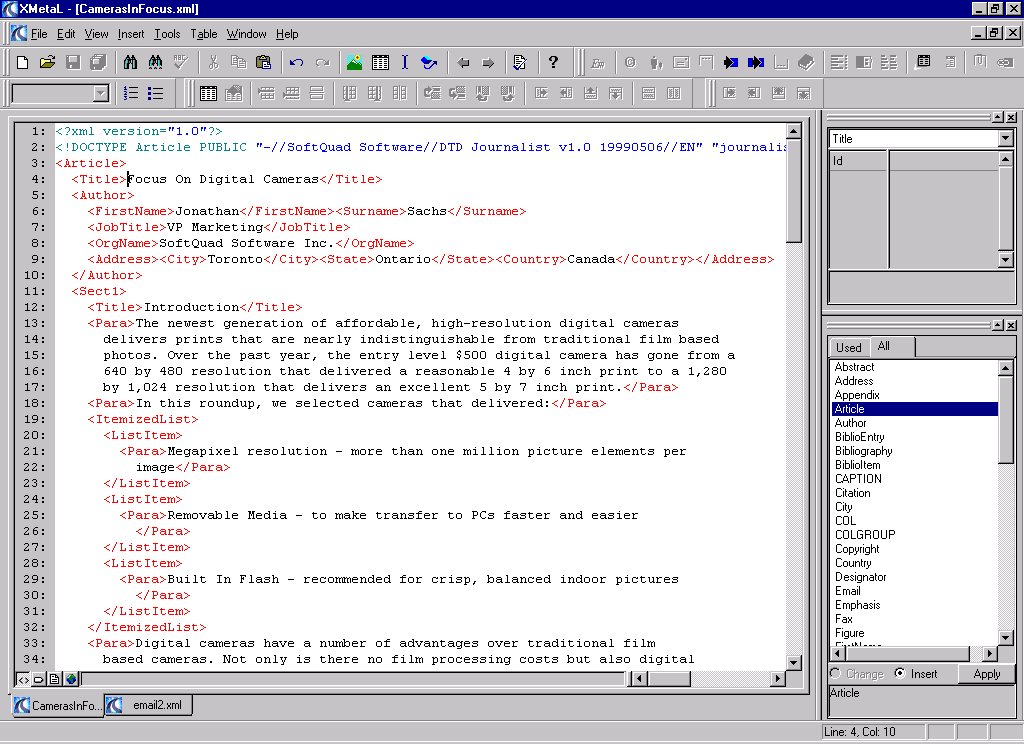Screen dimensions: 1024x744
Task: Click the Apply button
Action: click(987, 673)
